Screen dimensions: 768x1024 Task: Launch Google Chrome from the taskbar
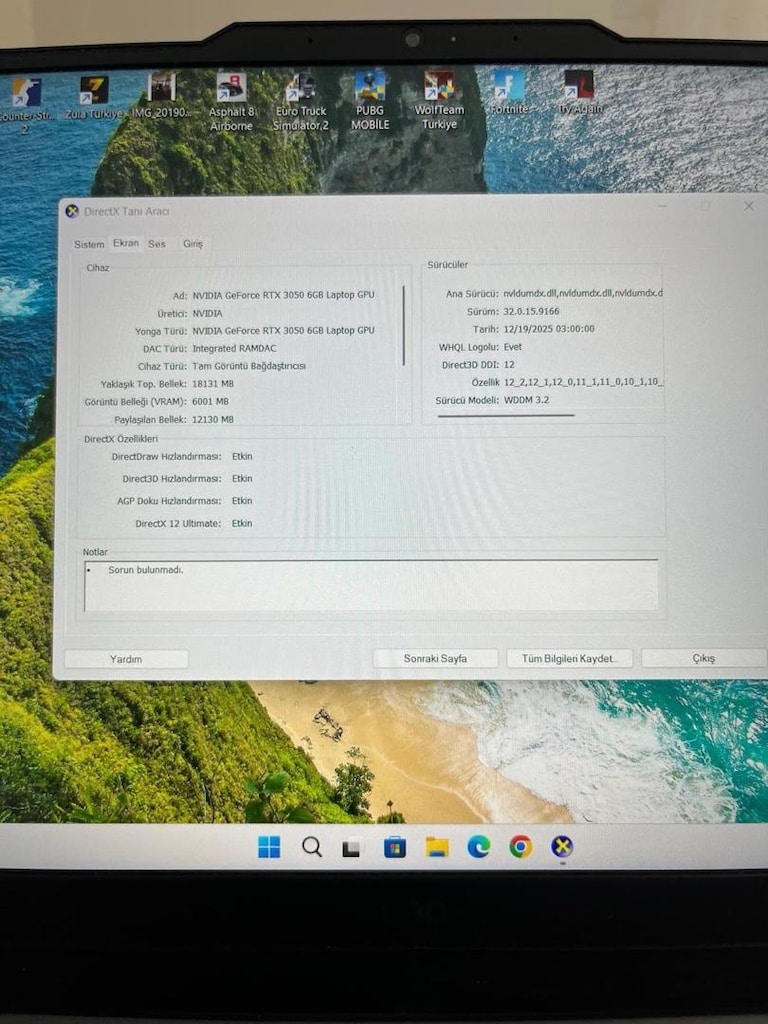(x=520, y=847)
